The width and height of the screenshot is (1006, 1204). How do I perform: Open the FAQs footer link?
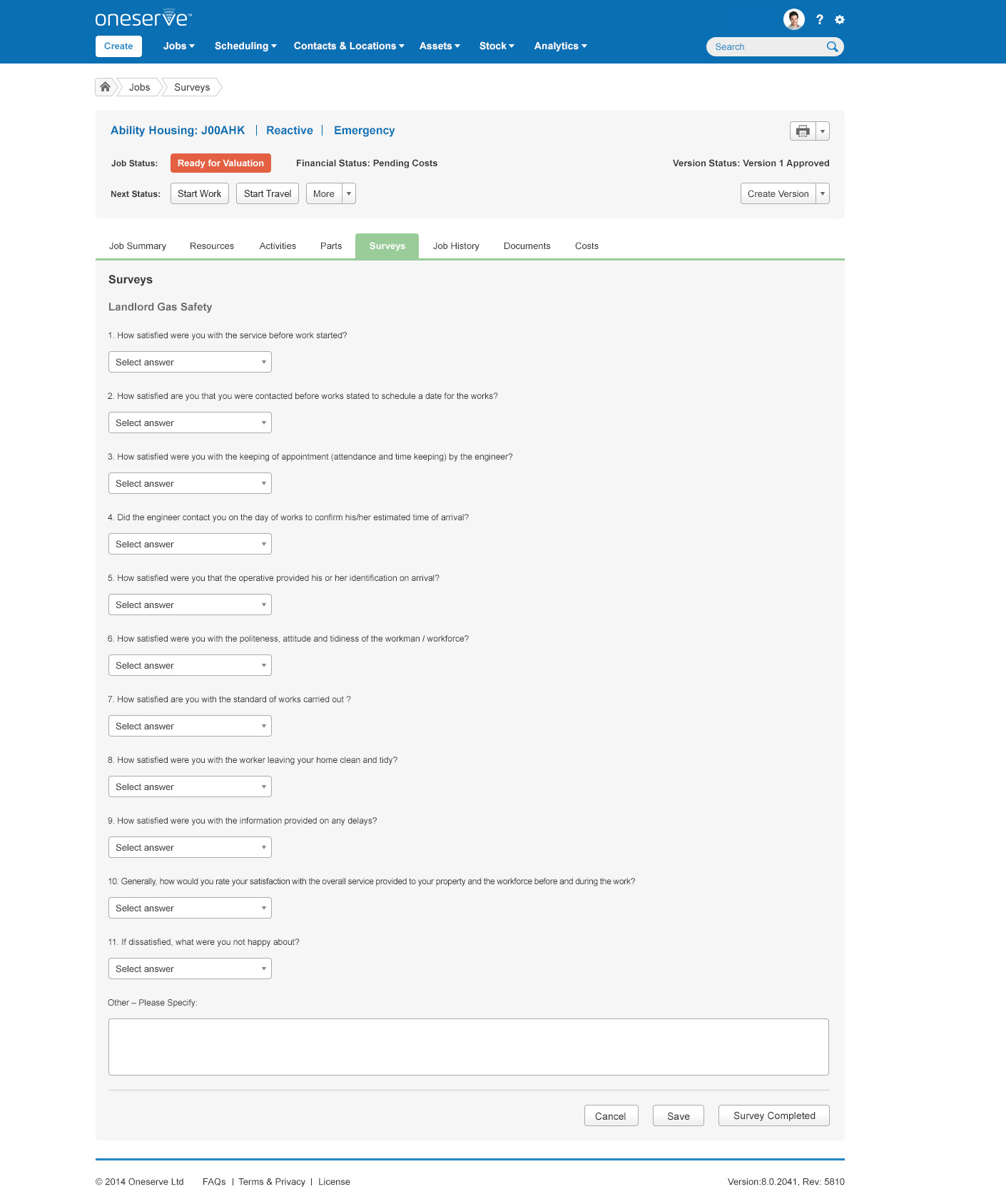(x=214, y=1181)
